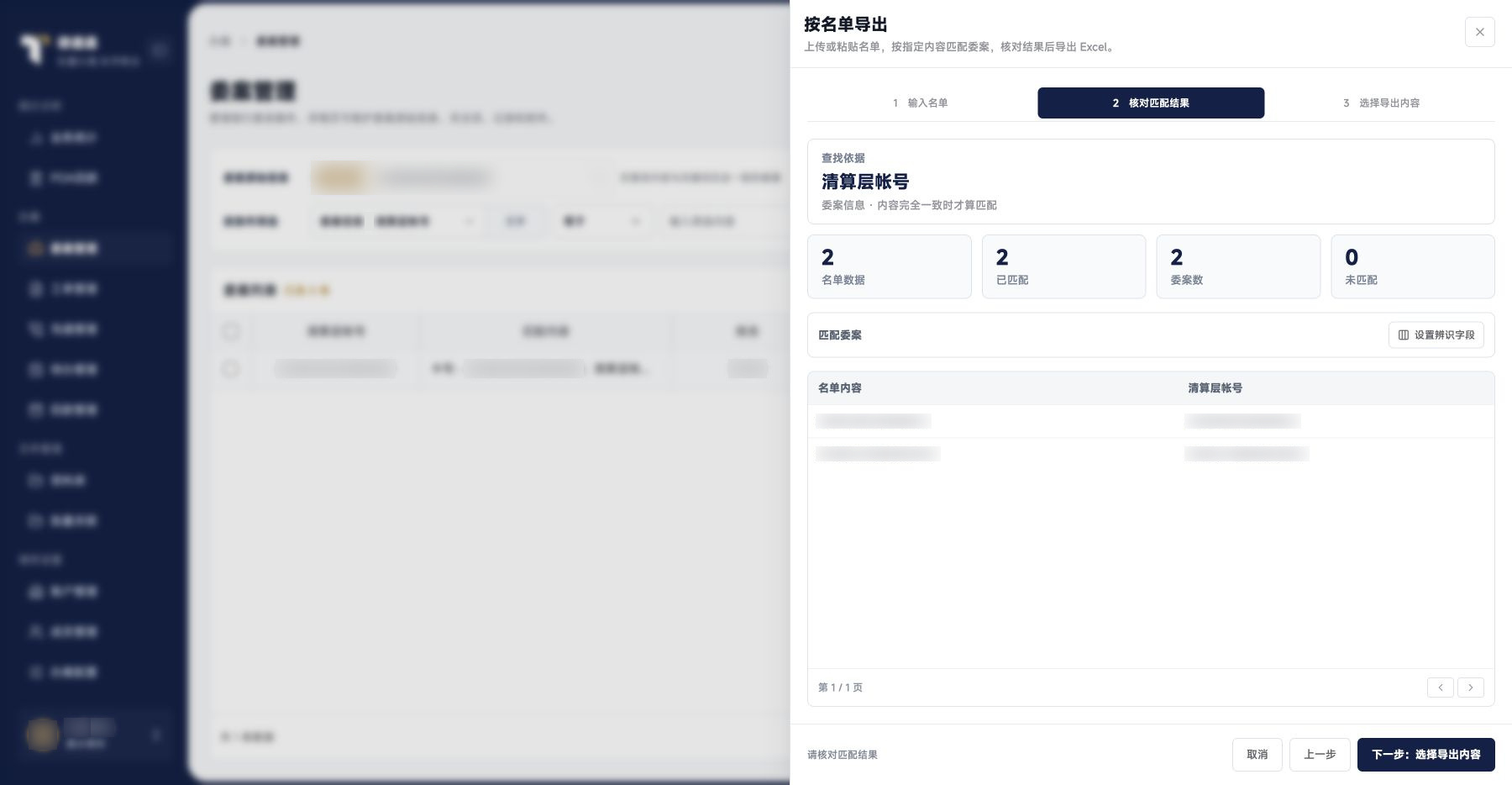Viewport: 1512px width, 785px height.
Task: Jump to step 3 选择导出内容
Action: click(x=1381, y=103)
